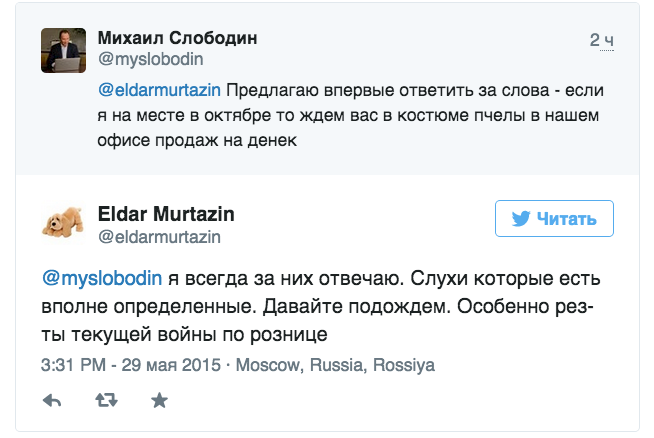654x438 pixels.
Task: Click the gray @myslobodin handle under Михаил Слободин
Action: [x=151, y=59]
